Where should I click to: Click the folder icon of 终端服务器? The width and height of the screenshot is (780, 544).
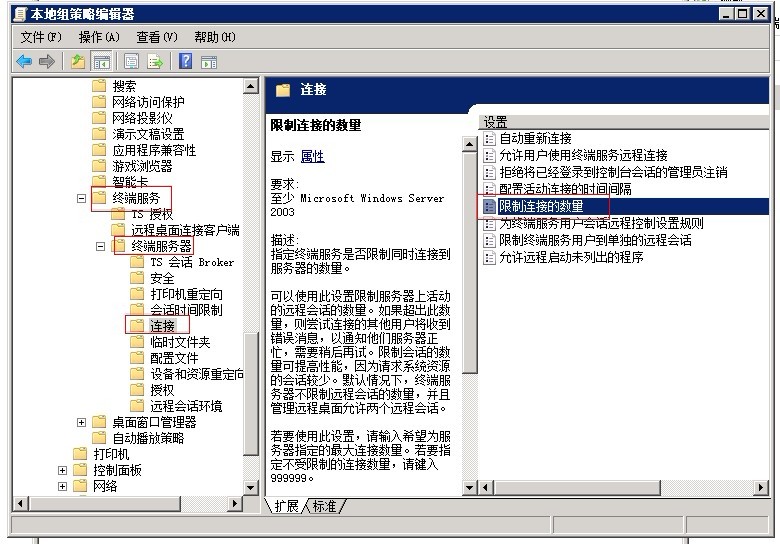[x=119, y=246]
